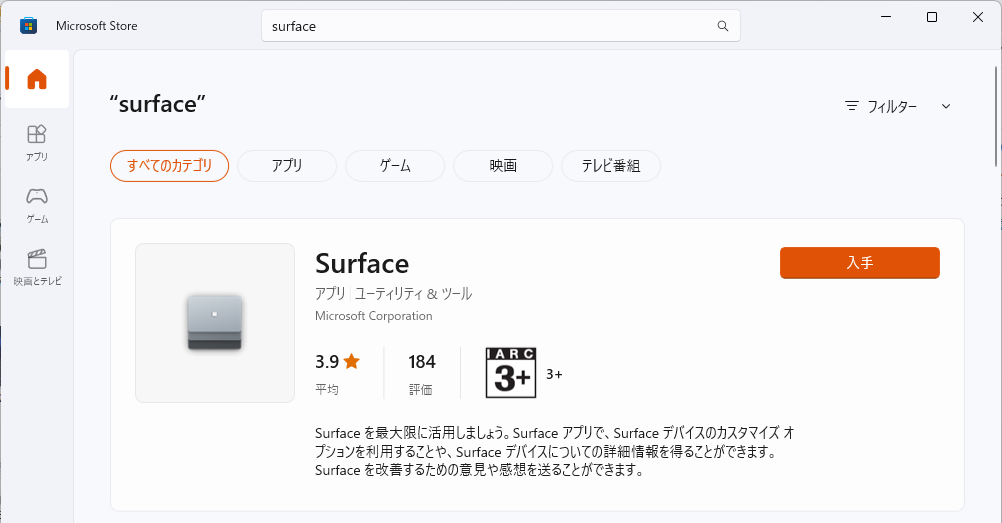Open the ゲーム section in sidebar

point(36,205)
